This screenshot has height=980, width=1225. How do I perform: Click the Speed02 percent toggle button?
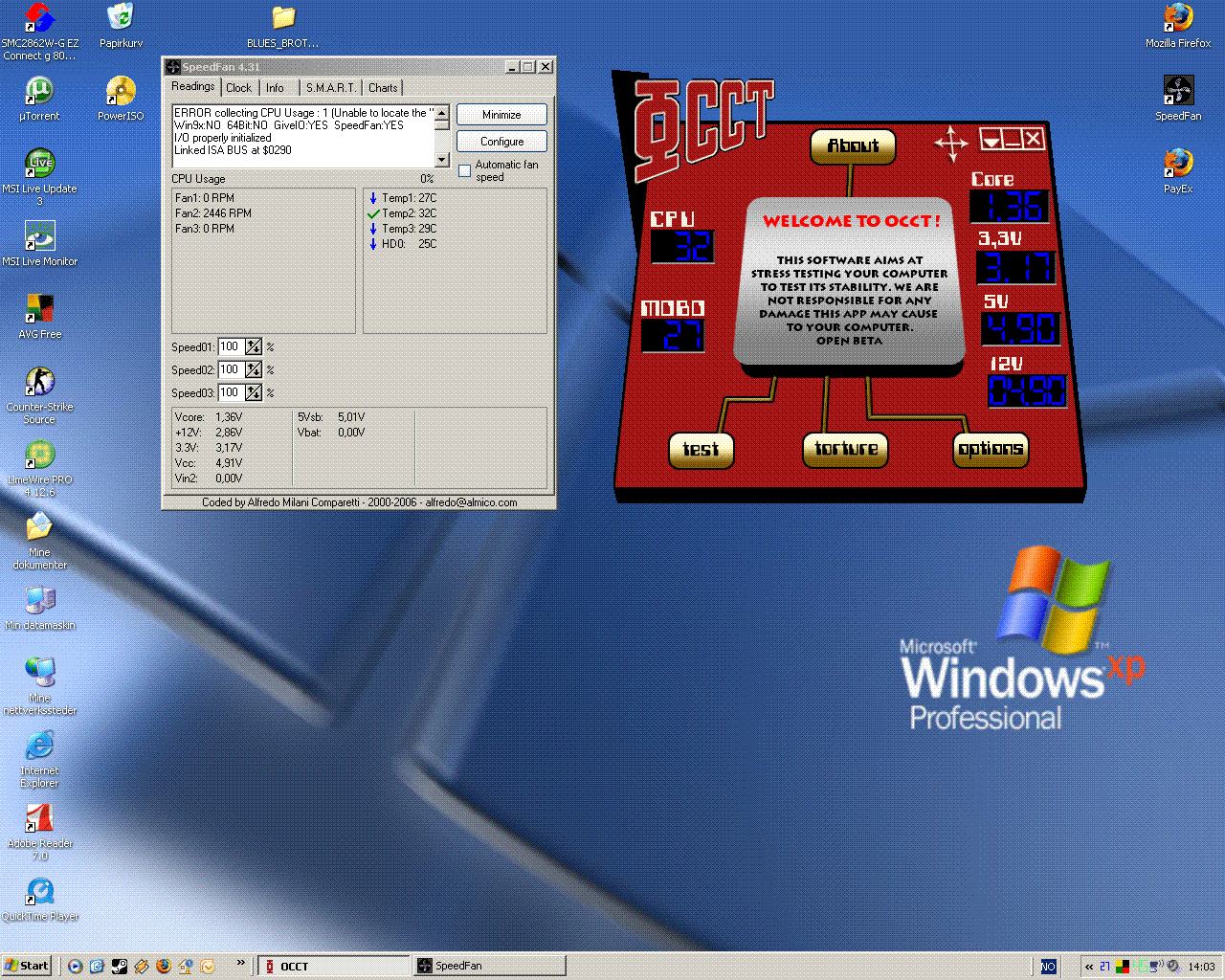(x=253, y=369)
